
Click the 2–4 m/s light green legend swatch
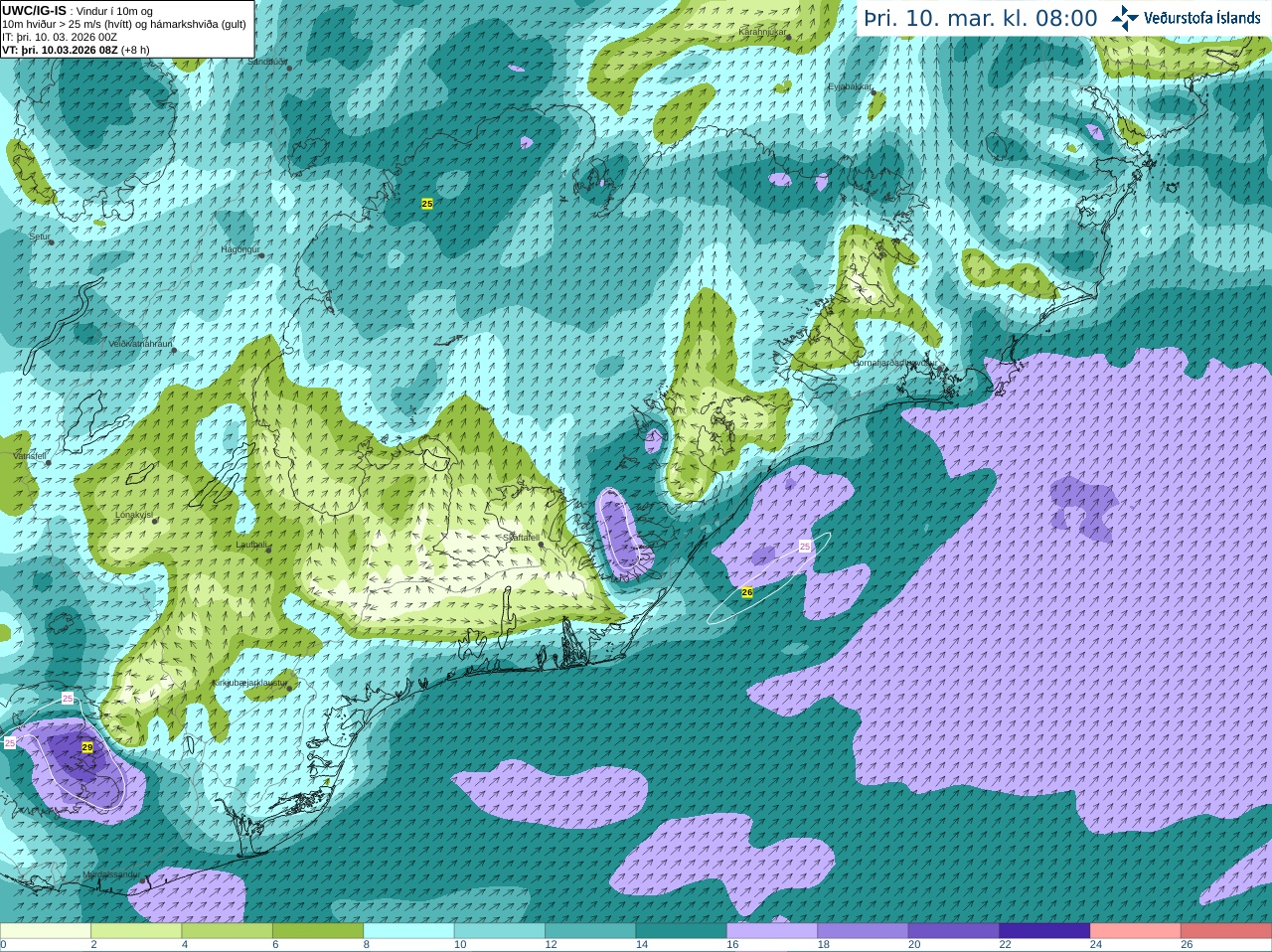(x=136, y=931)
